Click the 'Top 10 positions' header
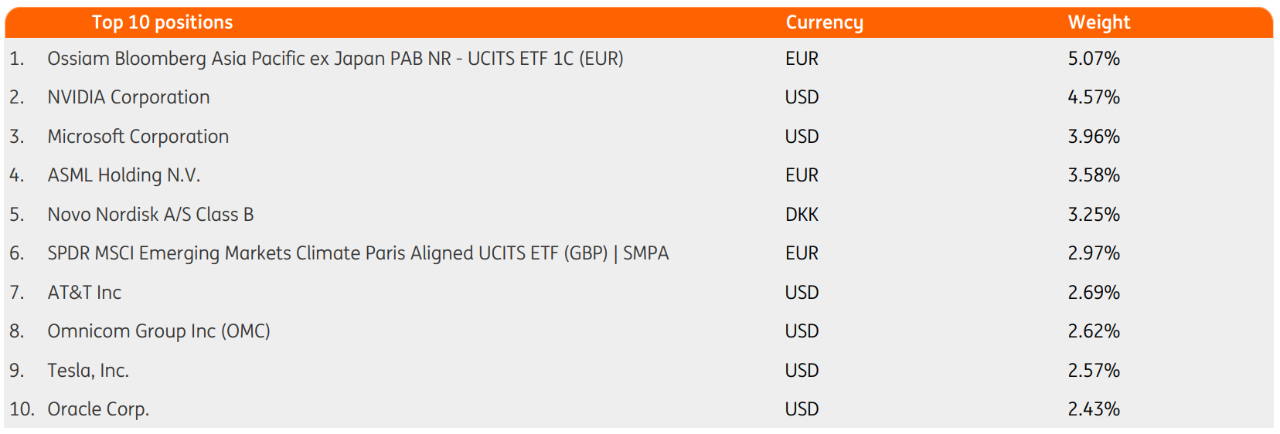Viewport: 1280px width, 434px height. (162, 22)
